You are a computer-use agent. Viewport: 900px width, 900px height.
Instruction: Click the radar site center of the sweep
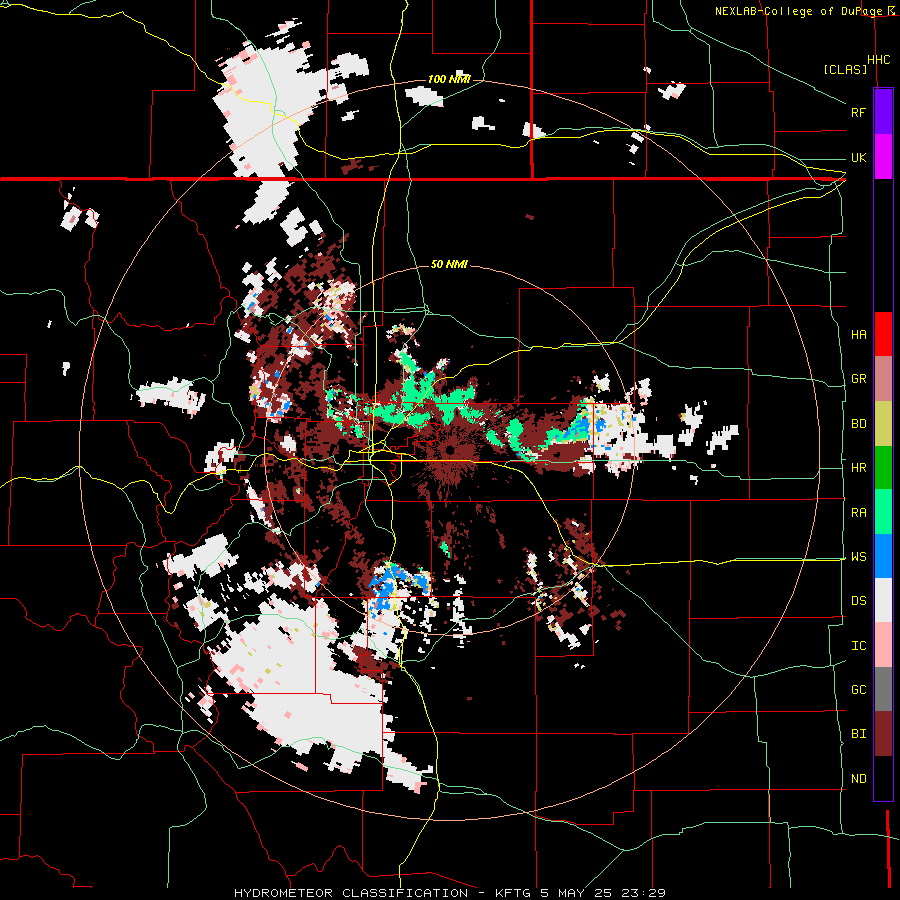pos(449,450)
